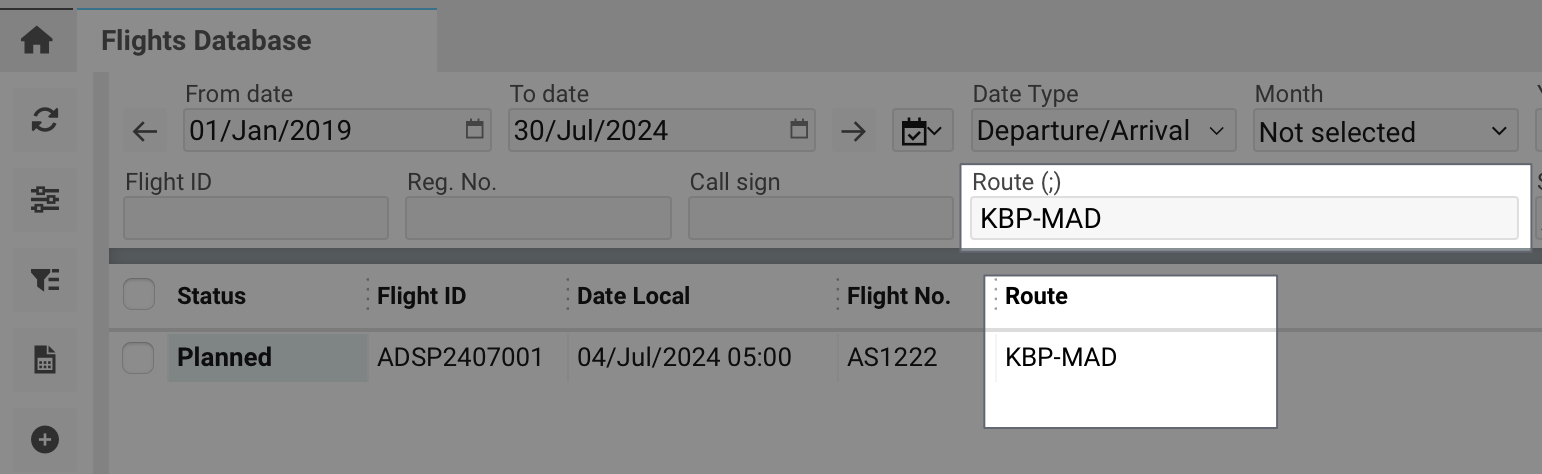Expand the Month dropdown

[1384, 131]
